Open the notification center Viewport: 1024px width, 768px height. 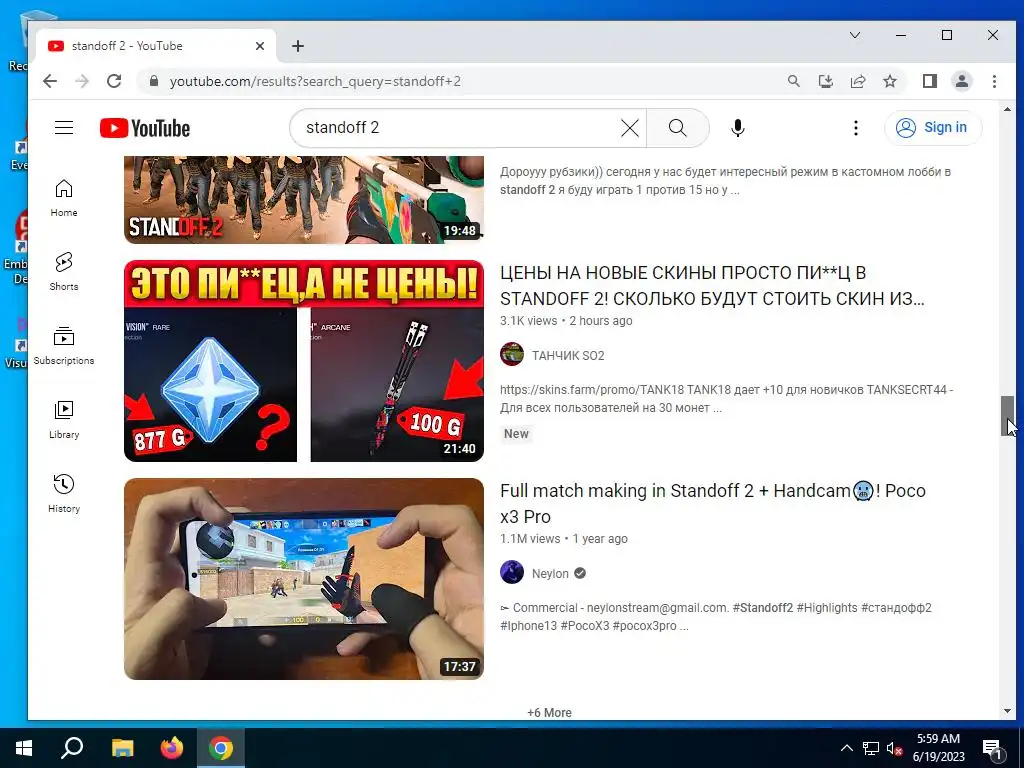pyautogui.click(x=991, y=748)
